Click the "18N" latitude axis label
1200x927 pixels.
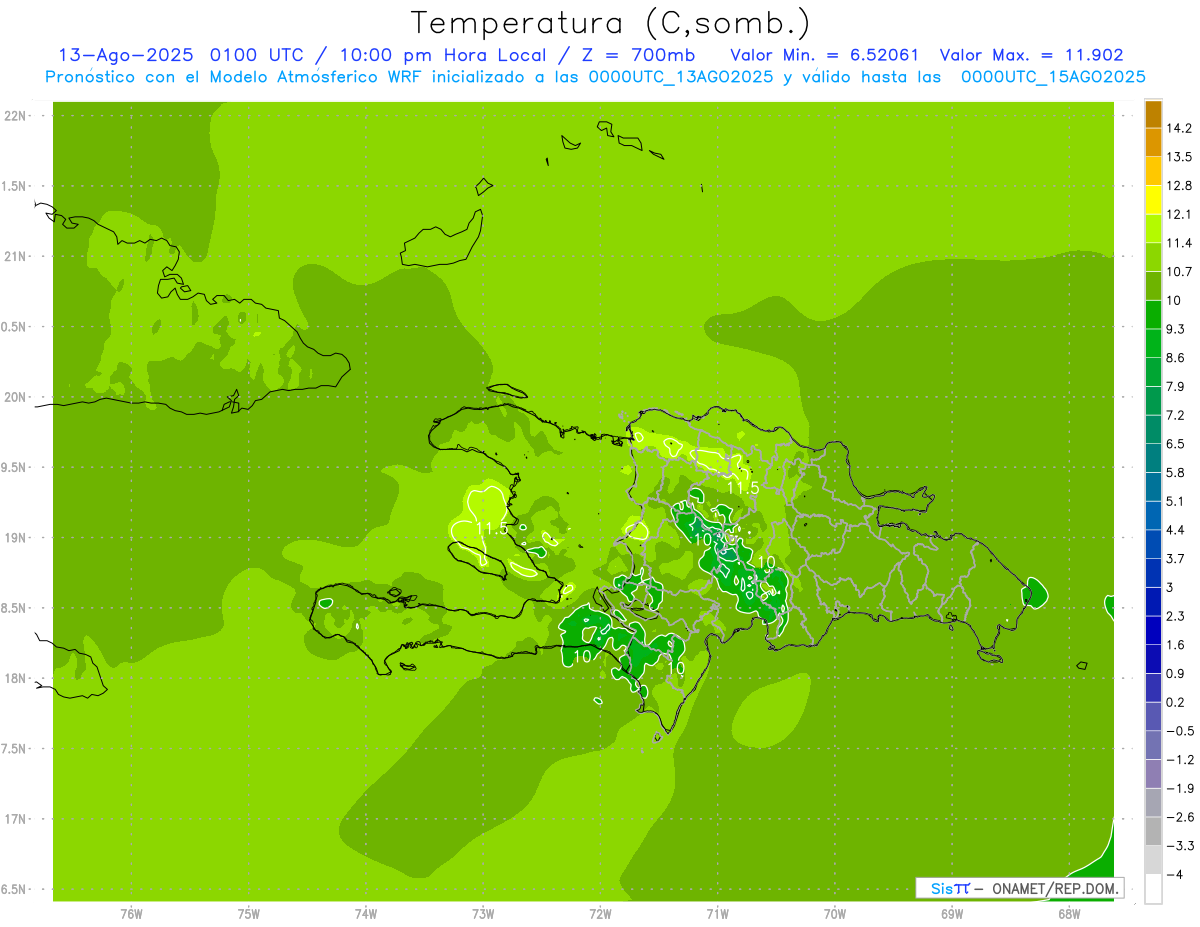pos(17,679)
